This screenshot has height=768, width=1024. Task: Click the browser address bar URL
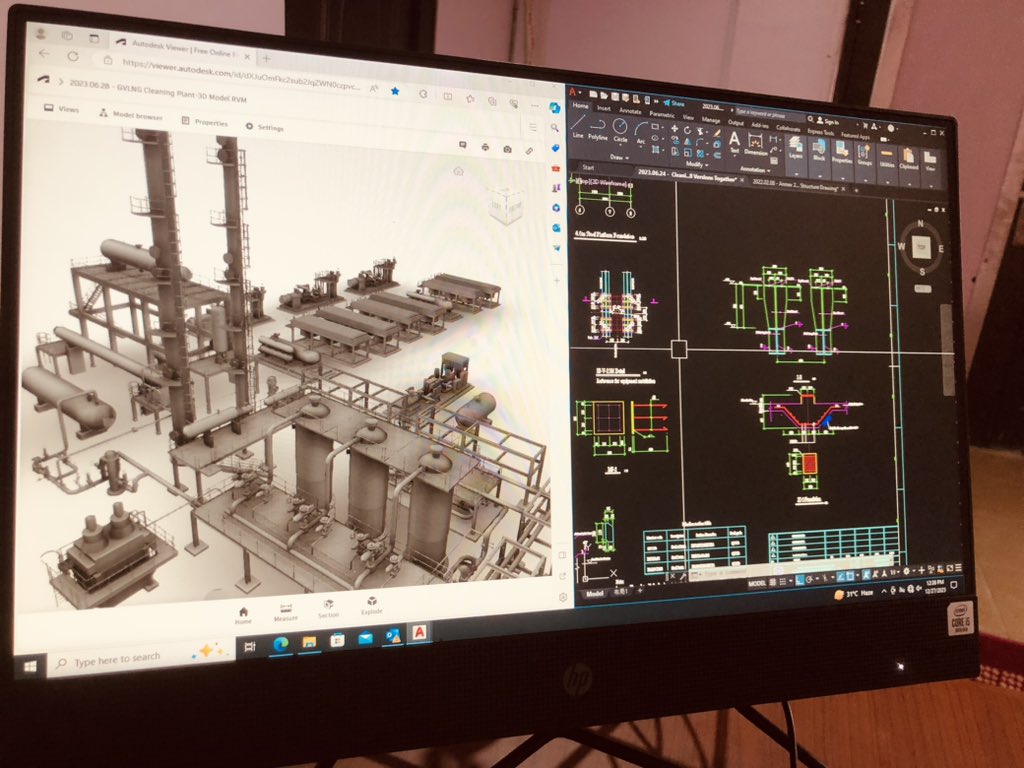click(x=241, y=73)
